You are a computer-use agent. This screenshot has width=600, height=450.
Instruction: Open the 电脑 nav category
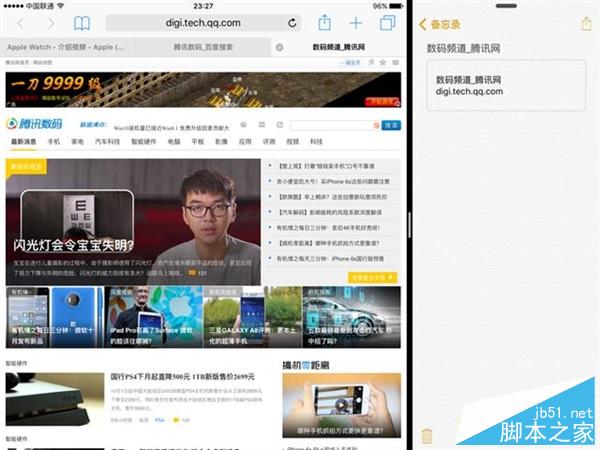click(x=174, y=142)
